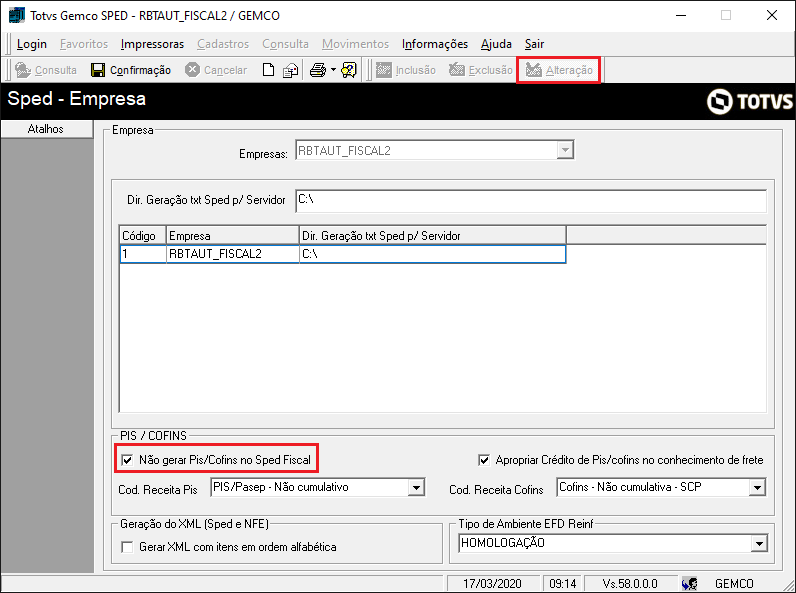Close the Totvs Gemco SPED window
This screenshot has height=593, width=796.
click(772, 15)
